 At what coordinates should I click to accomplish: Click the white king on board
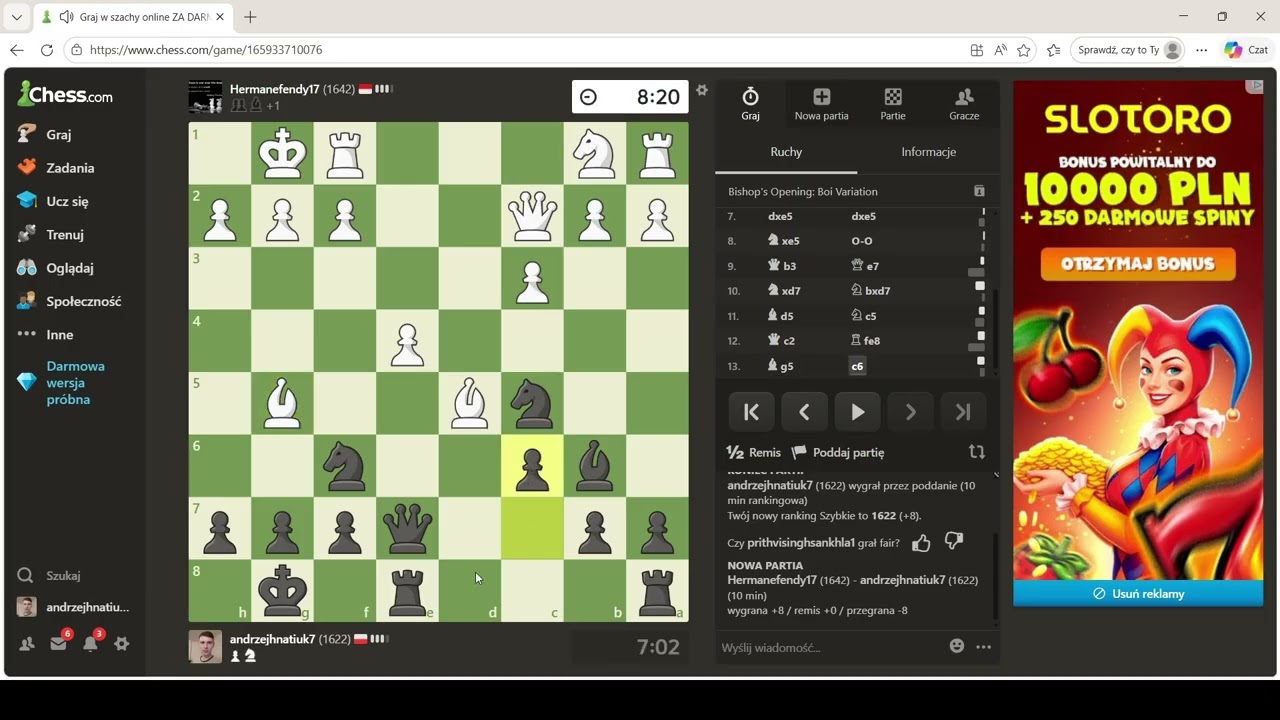pos(282,153)
